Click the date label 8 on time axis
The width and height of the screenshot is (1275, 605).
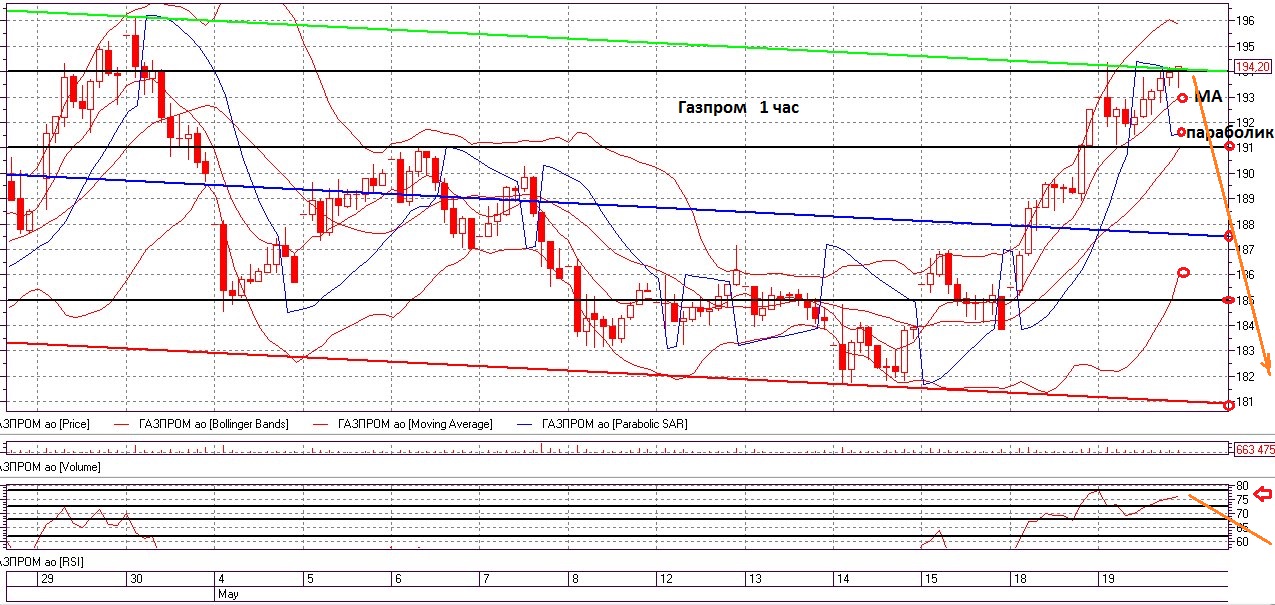[x=575, y=579]
